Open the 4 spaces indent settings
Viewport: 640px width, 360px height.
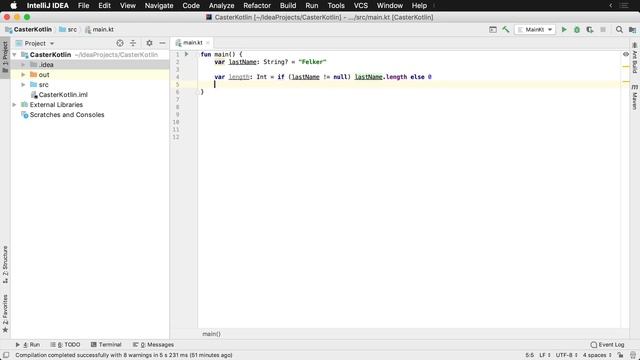click(597, 355)
